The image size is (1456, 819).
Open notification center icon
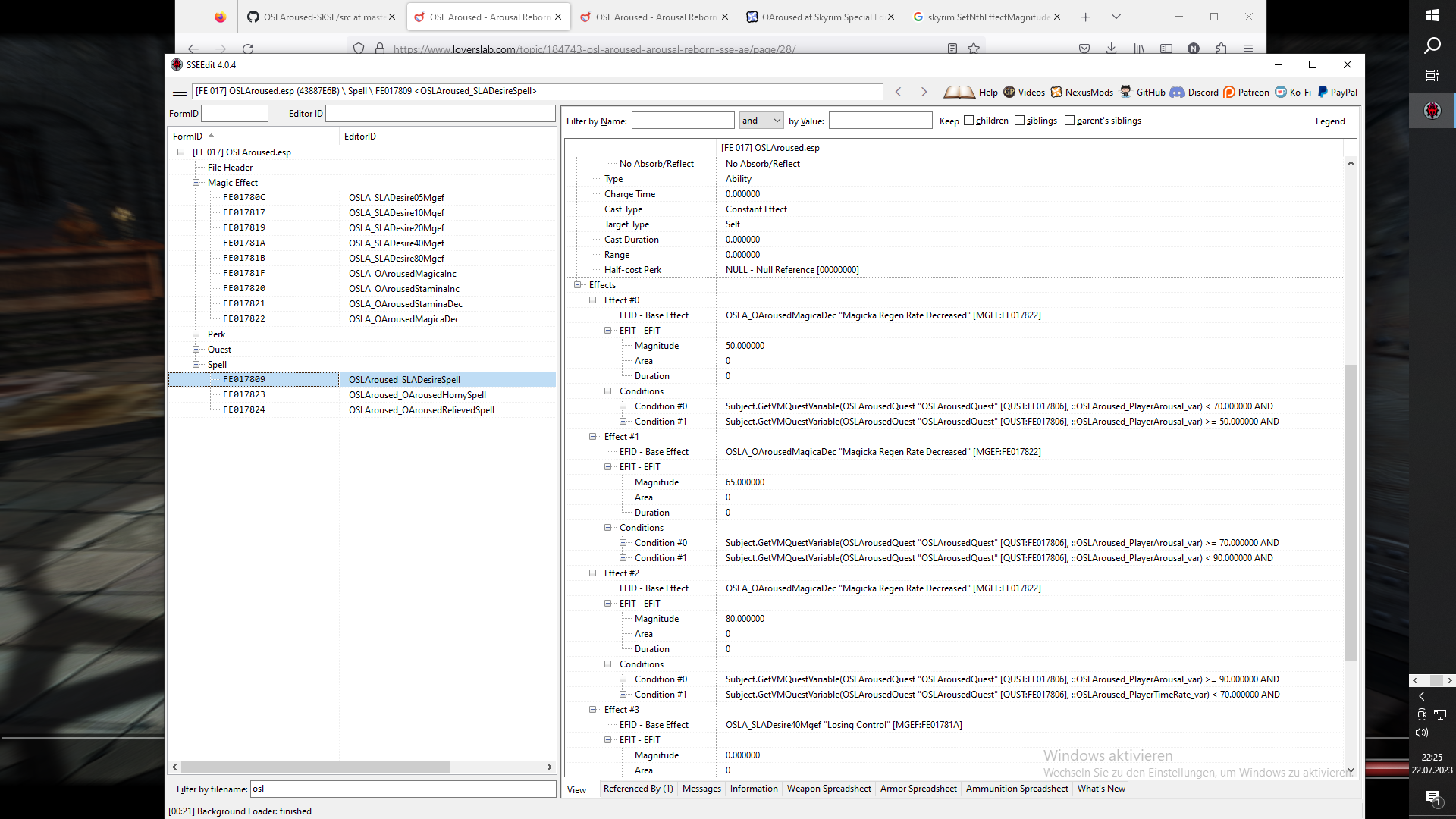point(1432,798)
